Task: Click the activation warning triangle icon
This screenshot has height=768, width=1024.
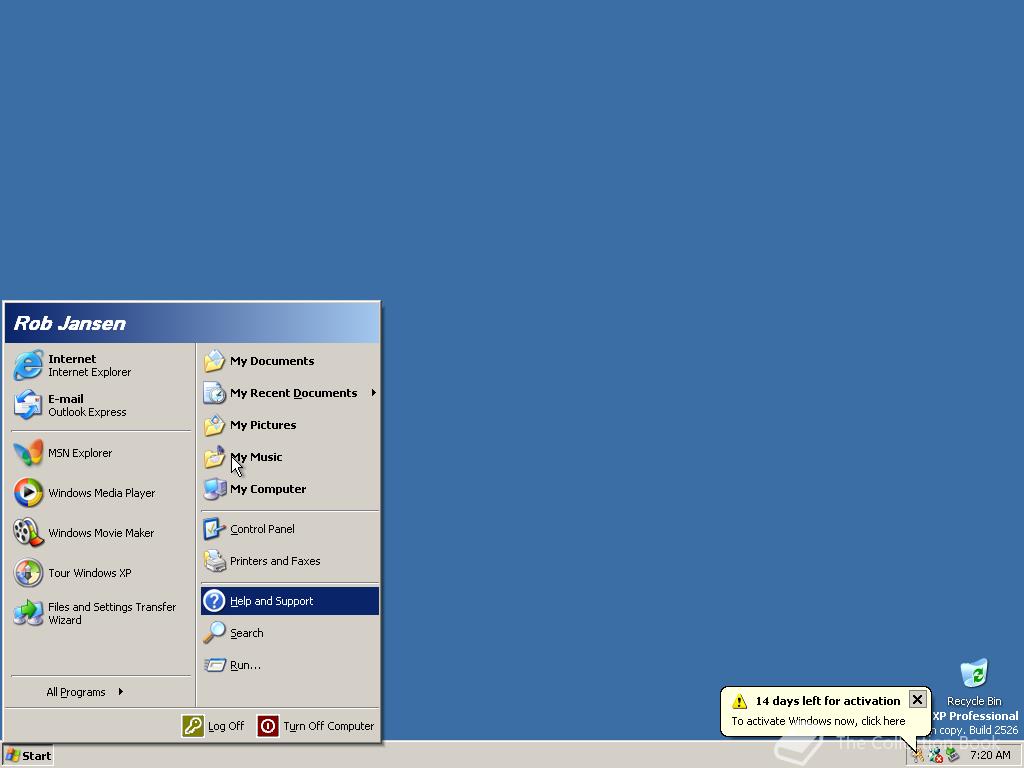Action: tap(739, 701)
